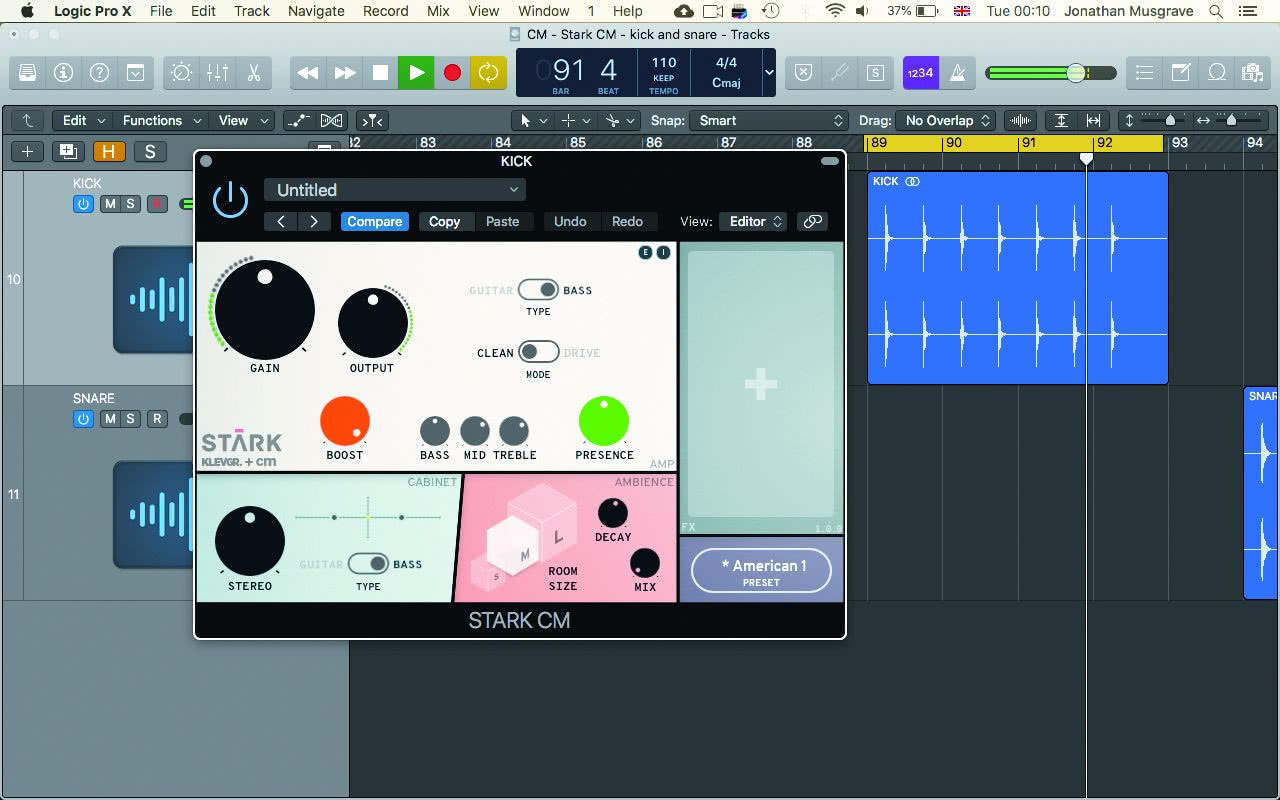This screenshot has height=800, width=1280.
Task: Open the View Editor dropdown in plugin
Action: tap(752, 222)
